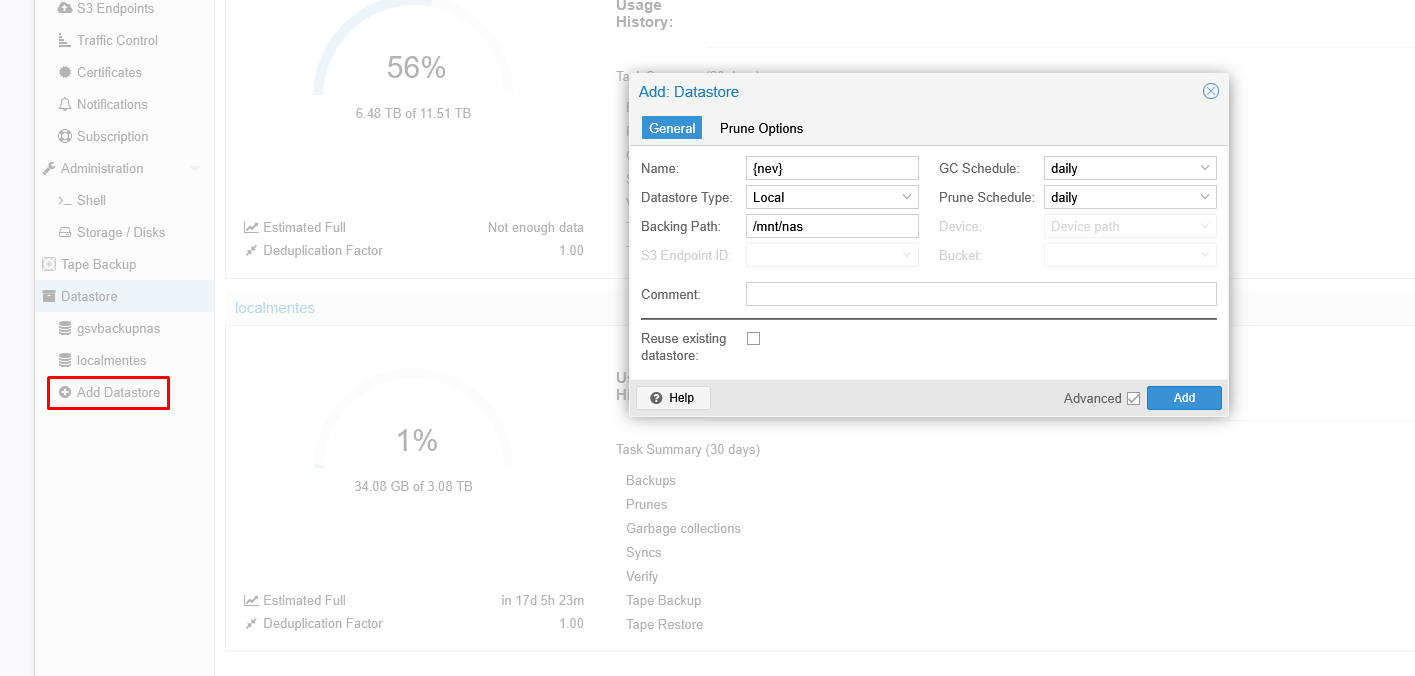Click the Add Datastore plus icon

[65, 393]
